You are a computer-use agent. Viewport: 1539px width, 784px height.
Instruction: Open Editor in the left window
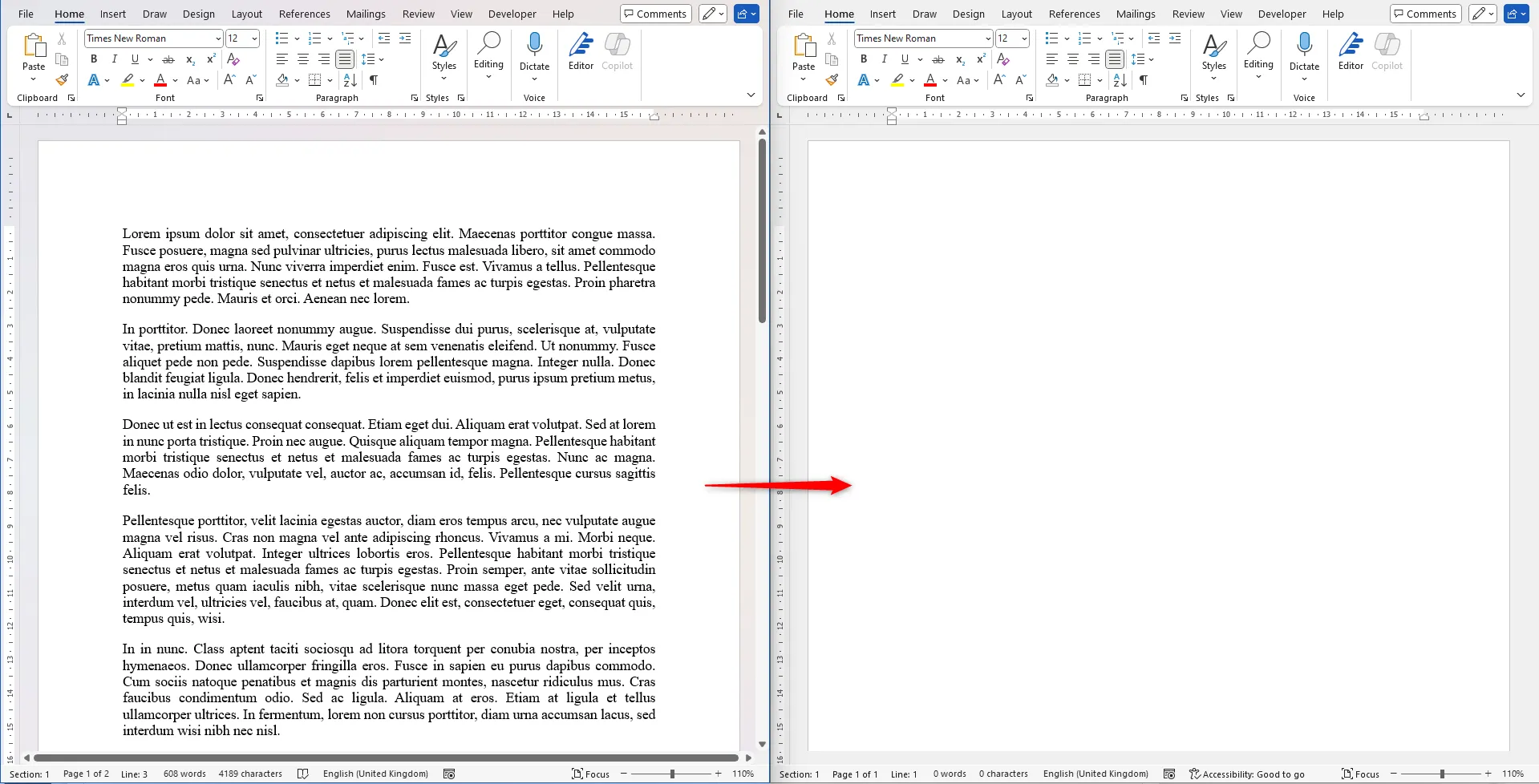click(581, 53)
